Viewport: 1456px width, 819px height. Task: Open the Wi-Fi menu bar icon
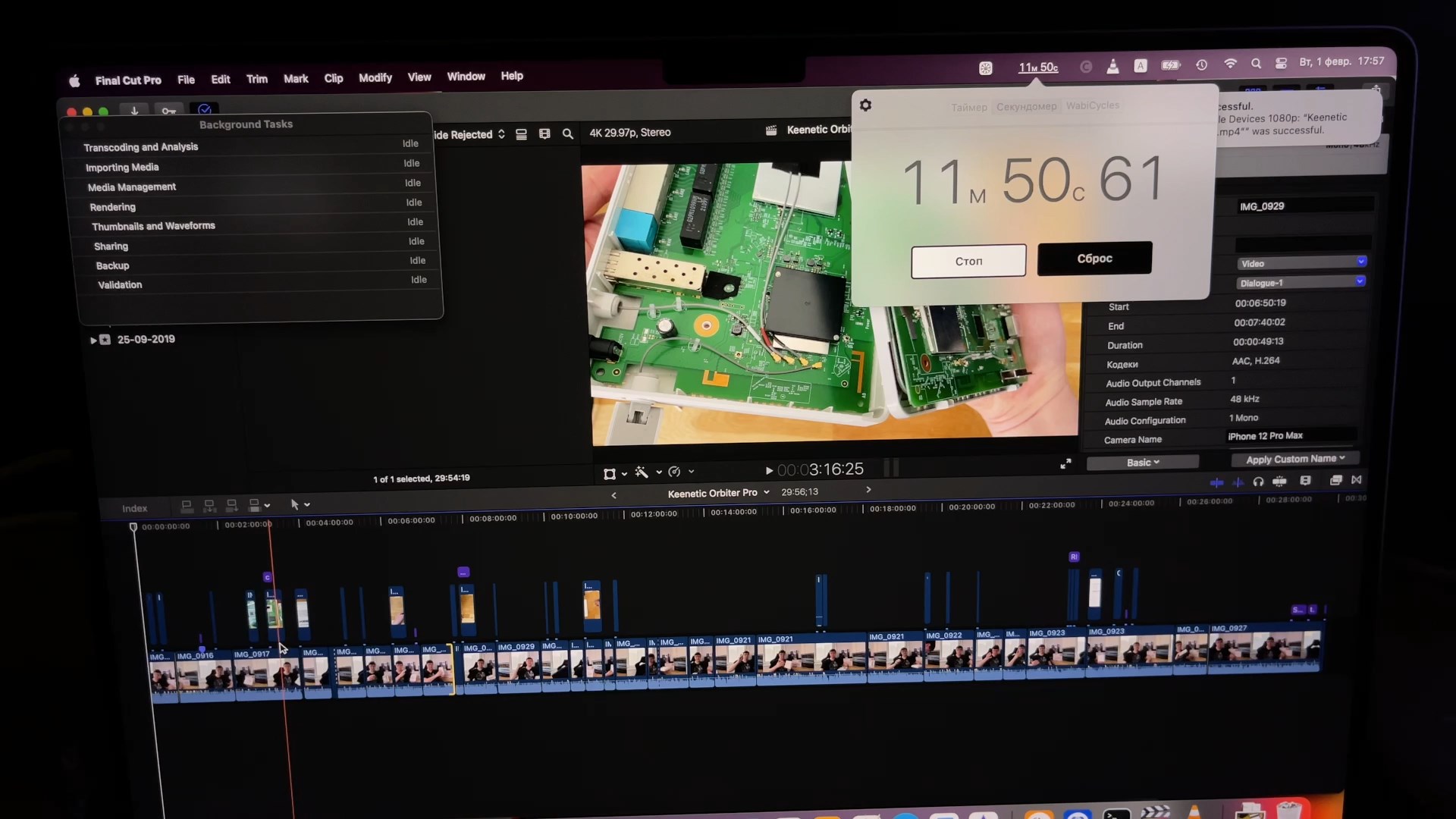[x=1230, y=64]
